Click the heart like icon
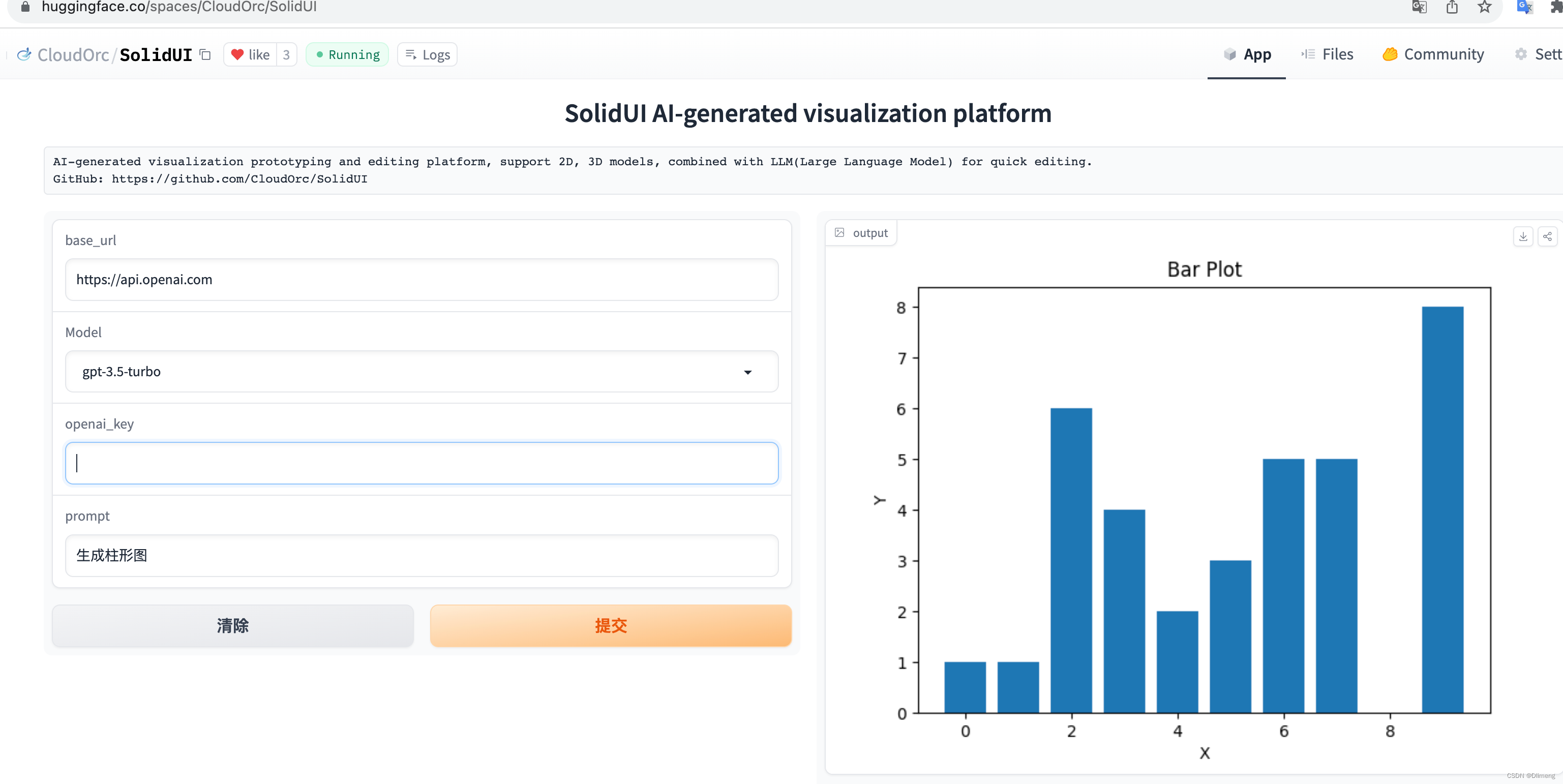1563x784 pixels. tap(237, 54)
